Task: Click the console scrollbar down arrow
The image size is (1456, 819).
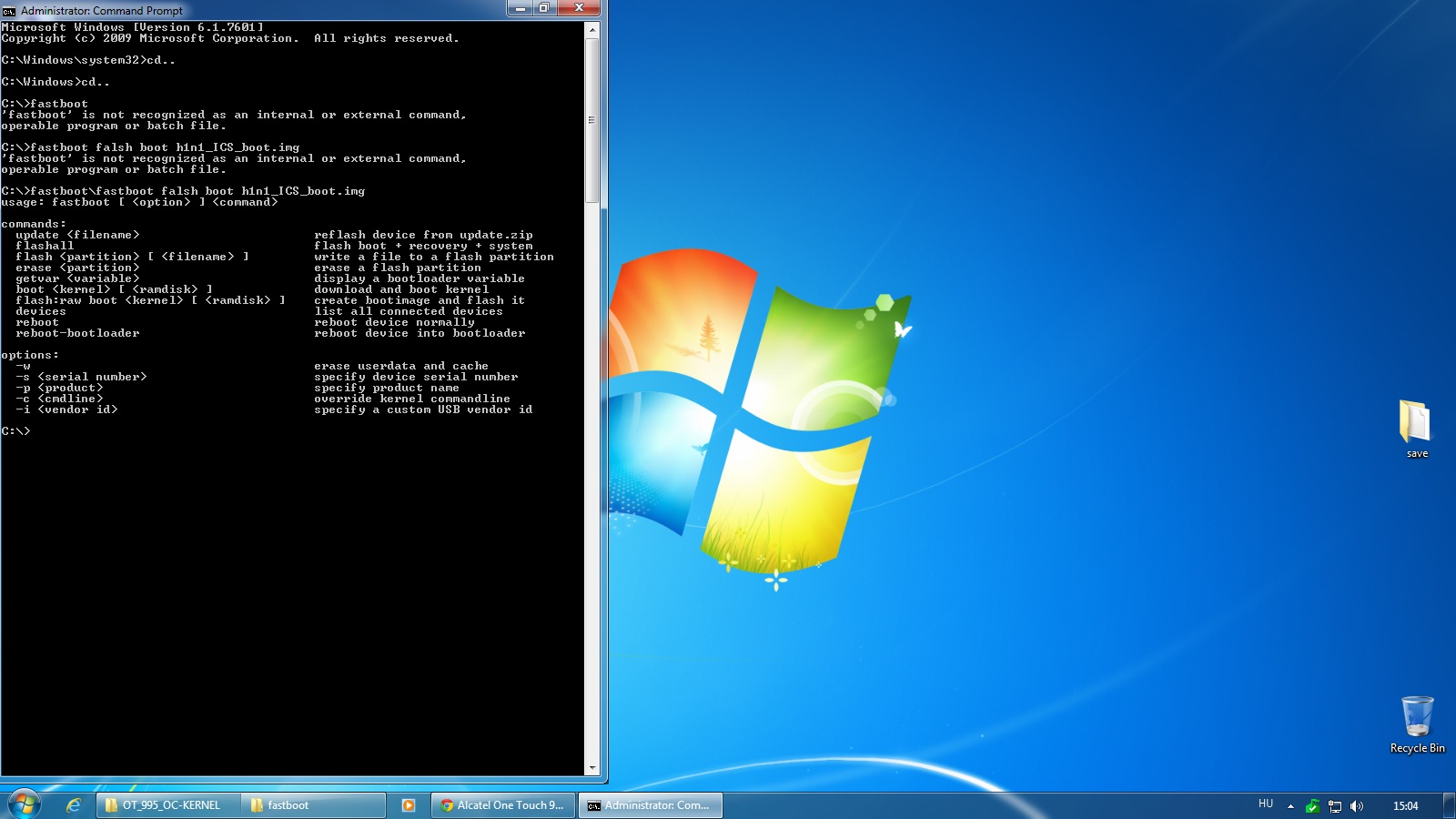Action: tap(592, 768)
